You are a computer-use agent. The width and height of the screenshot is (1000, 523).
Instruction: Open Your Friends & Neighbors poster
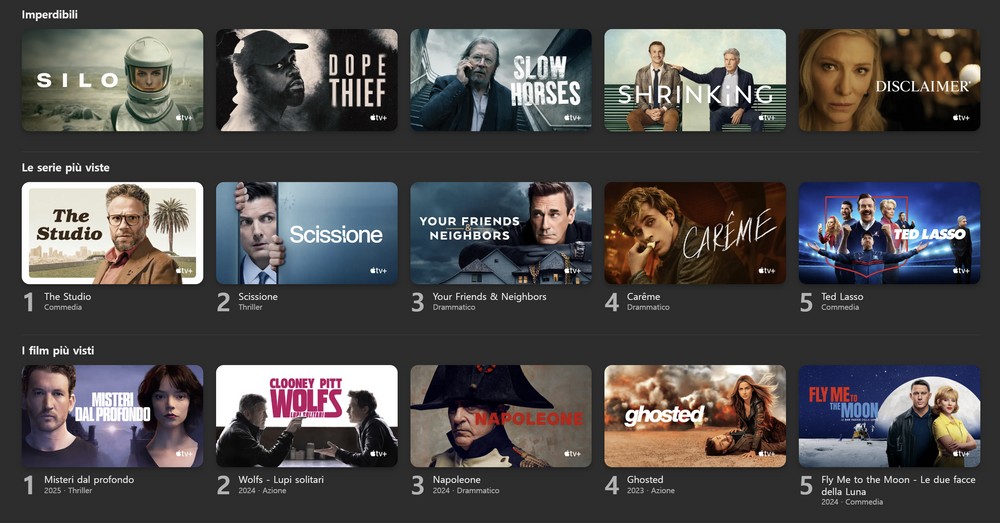[x=501, y=233]
